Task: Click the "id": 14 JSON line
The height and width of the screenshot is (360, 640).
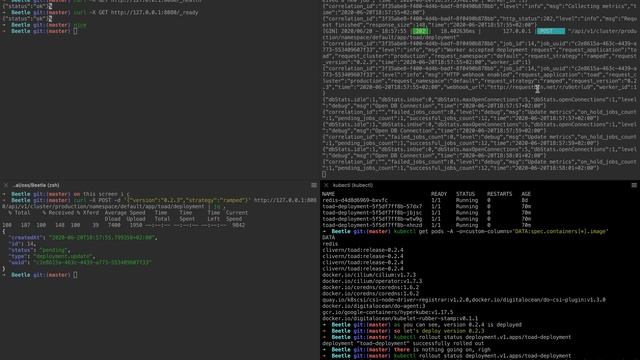Action: click(x=22, y=244)
